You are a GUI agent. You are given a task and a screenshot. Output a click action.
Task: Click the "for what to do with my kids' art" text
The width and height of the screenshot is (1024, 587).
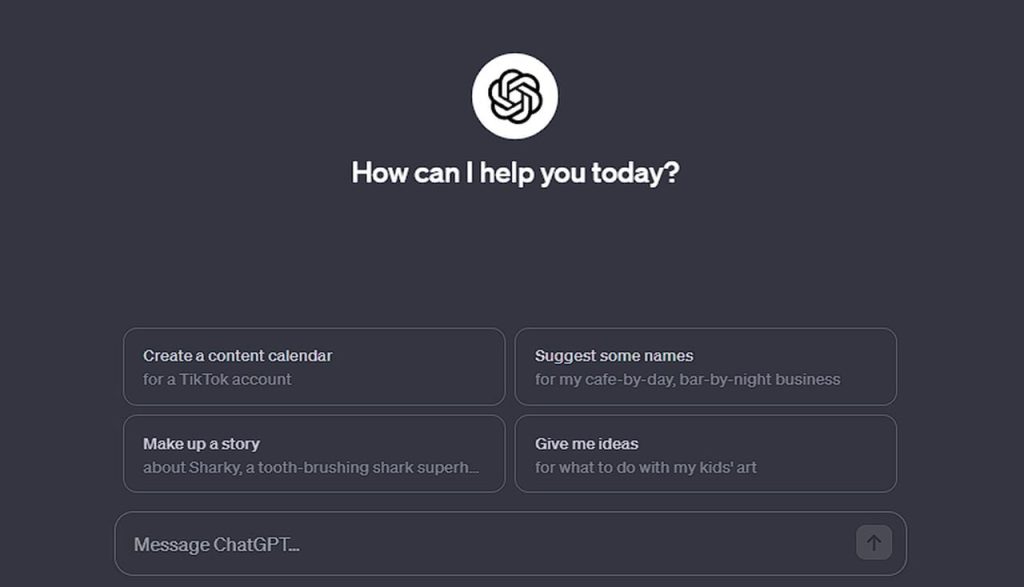(645, 468)
